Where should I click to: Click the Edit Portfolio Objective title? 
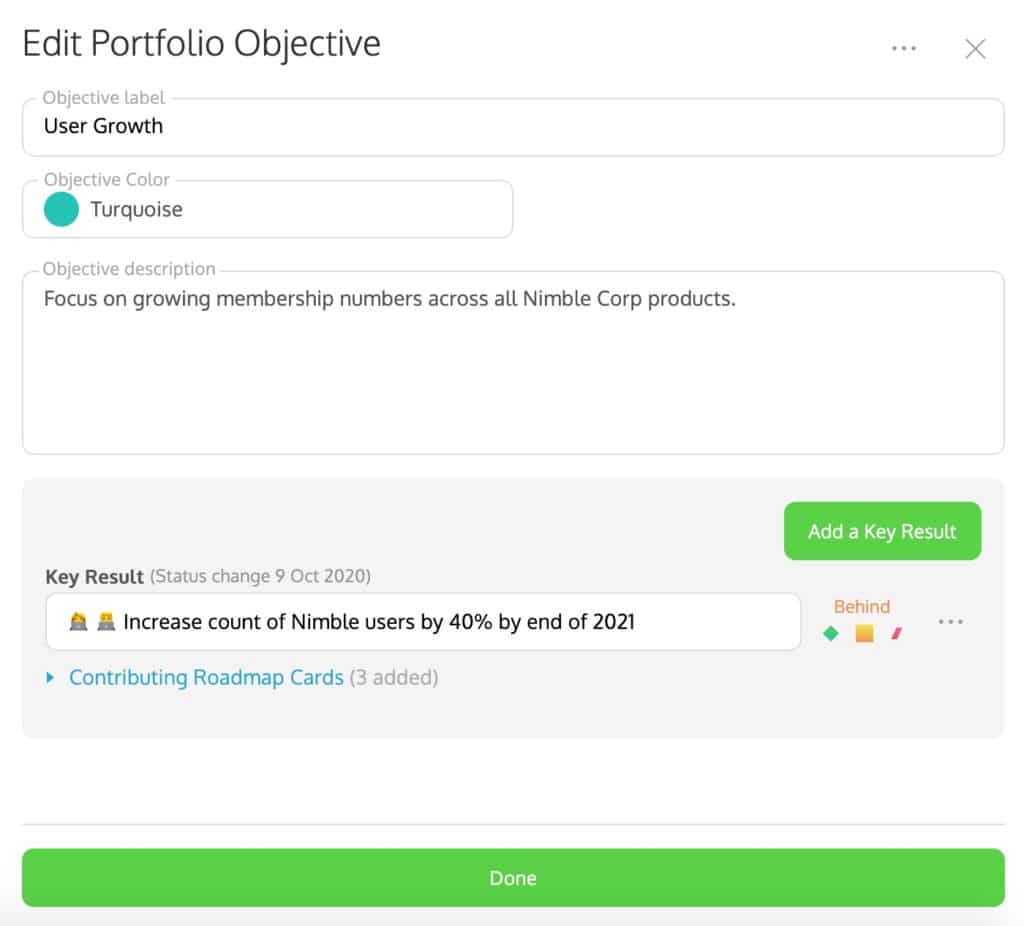click(x=200, y=43)
